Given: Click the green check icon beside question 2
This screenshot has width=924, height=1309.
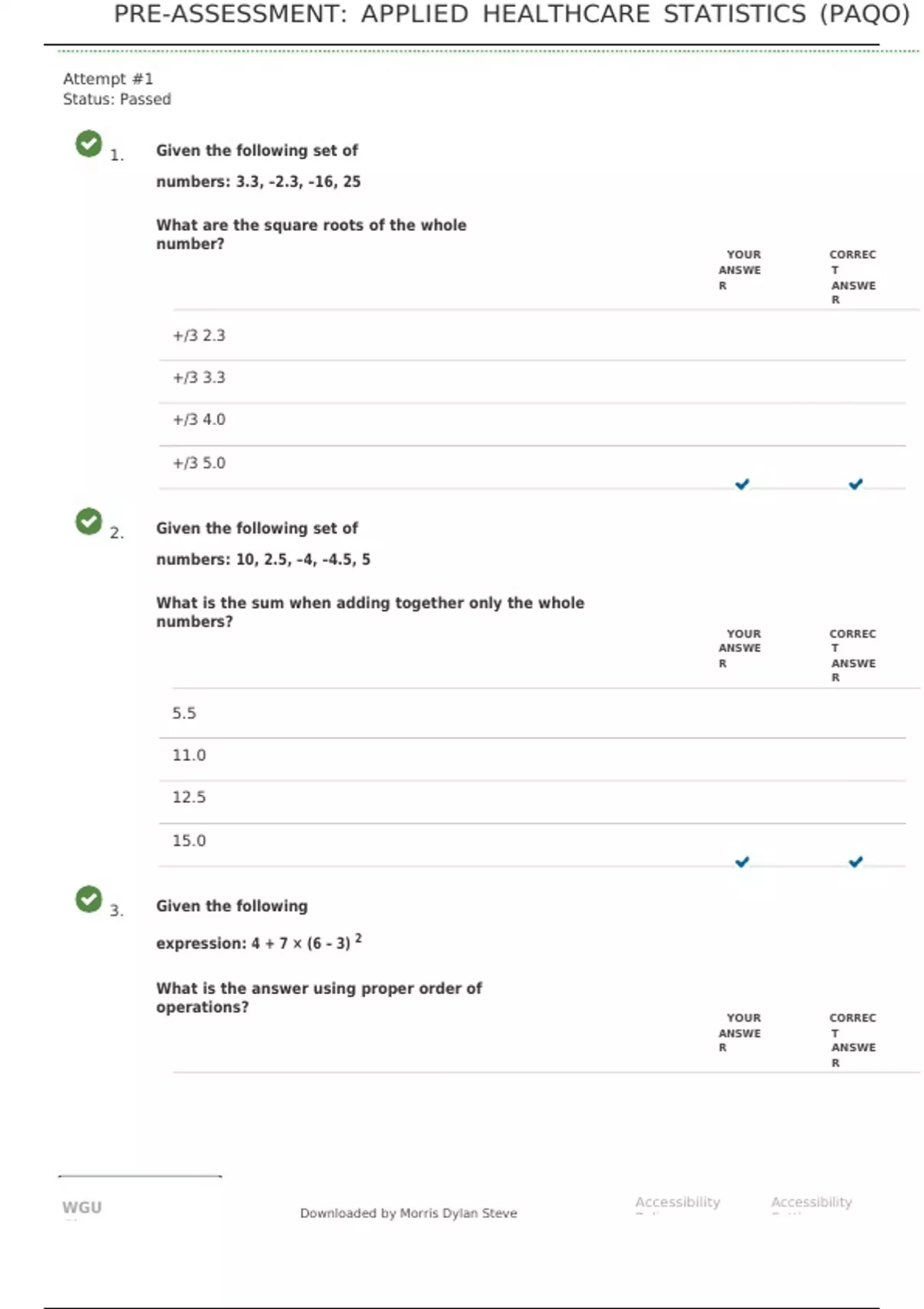Looking at the screenshot, I should click(x=89, y=521).
